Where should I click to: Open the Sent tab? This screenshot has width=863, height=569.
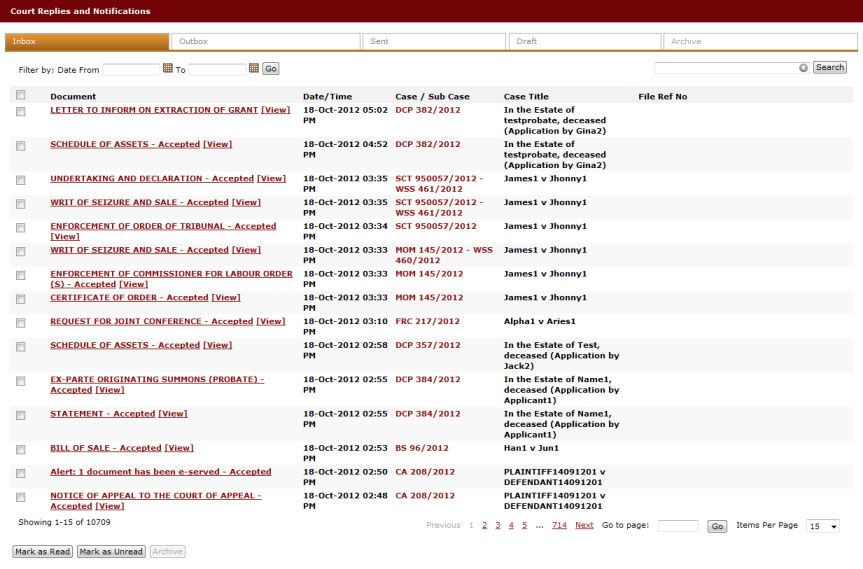pyautogui.click(x=433, y=42)
